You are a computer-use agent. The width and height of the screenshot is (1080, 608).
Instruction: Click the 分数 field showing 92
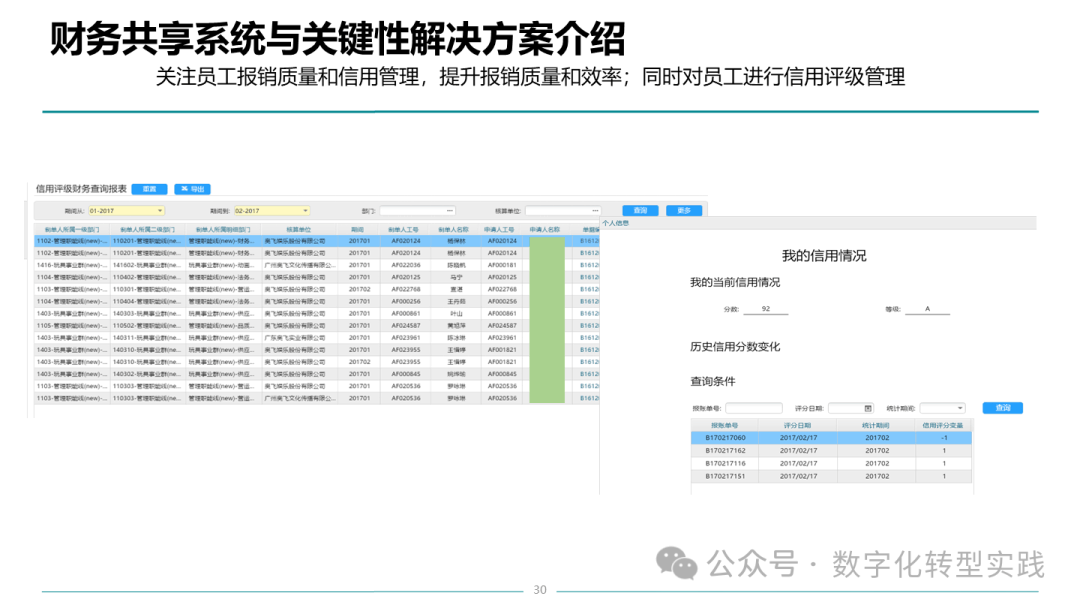766,309
